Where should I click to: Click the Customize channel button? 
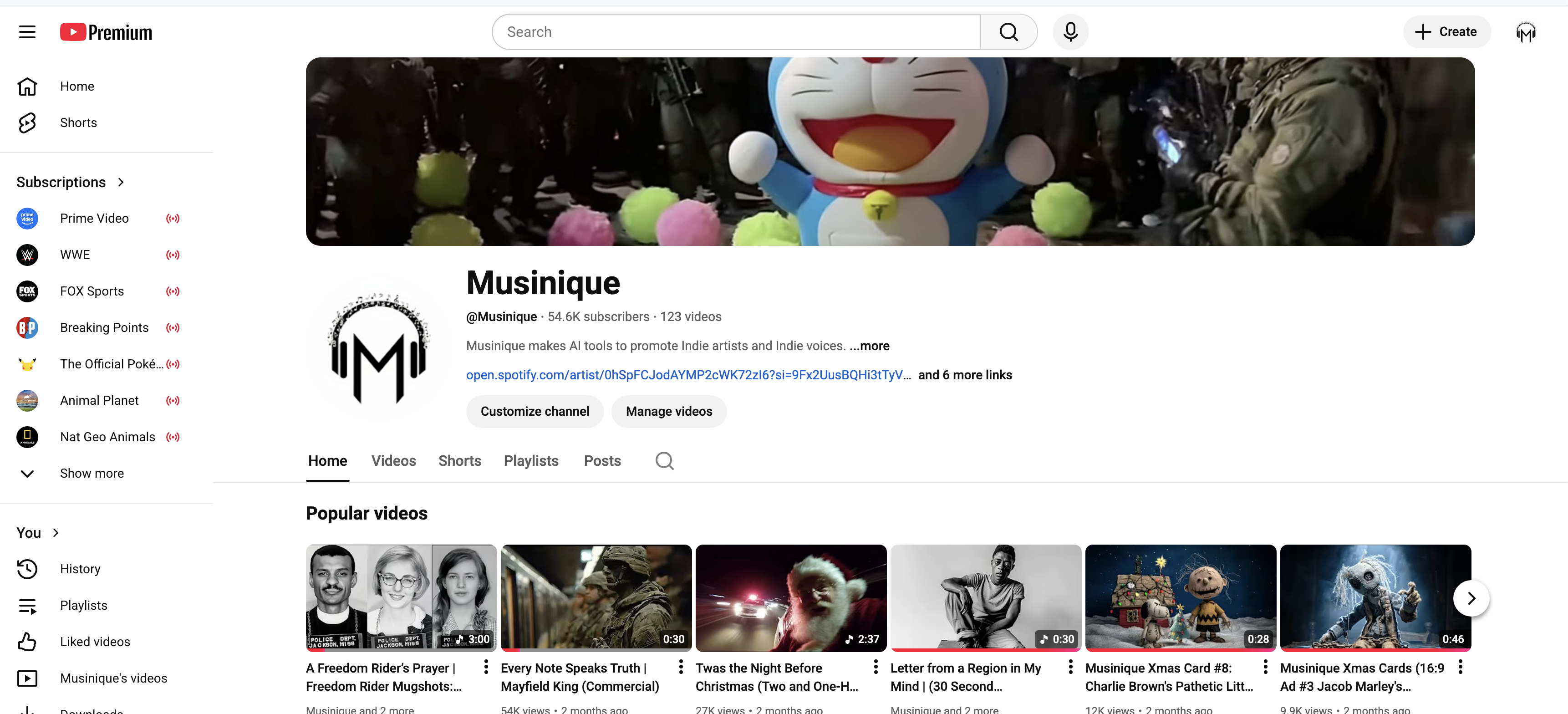pyautogui.click(x=535, y=412)
